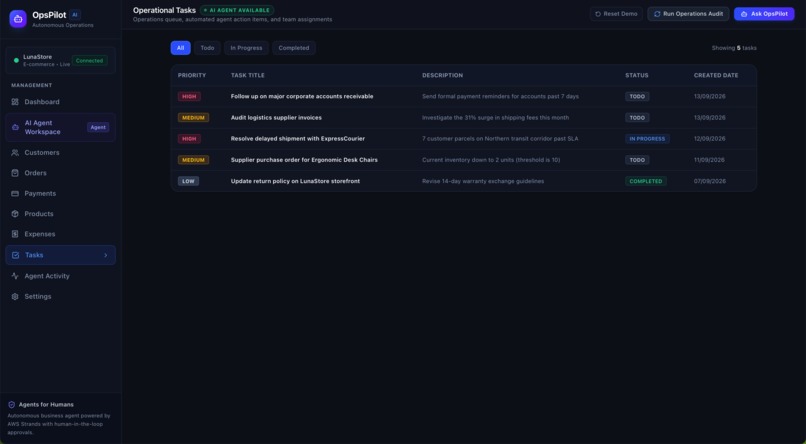Click description 'Investigate the 31% surge in shipping fees'
The width and height of the screenshot is (806, 444).
coord(496,118)
